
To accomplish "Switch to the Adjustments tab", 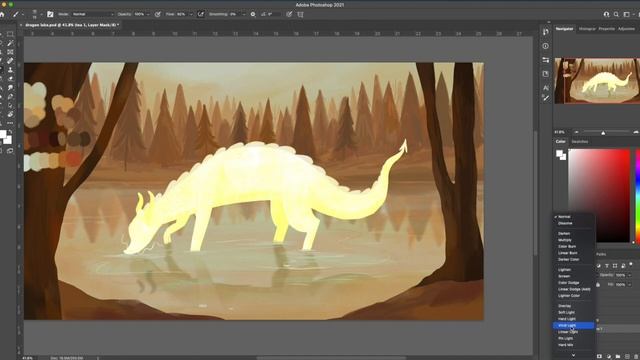I will [x=627, y=29].
